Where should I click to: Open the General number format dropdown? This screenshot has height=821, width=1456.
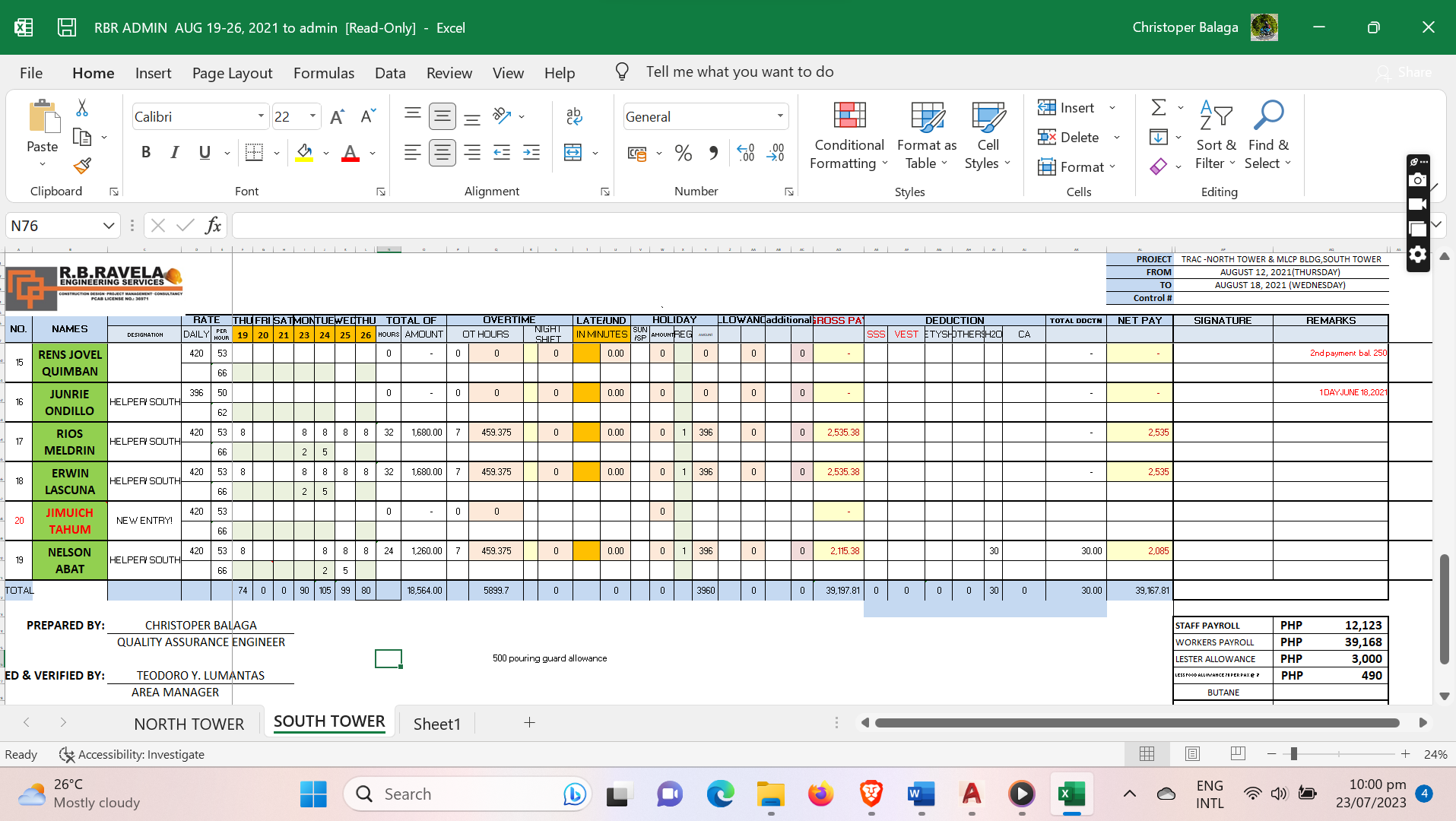pyautogui.click(x=780, y=116)
